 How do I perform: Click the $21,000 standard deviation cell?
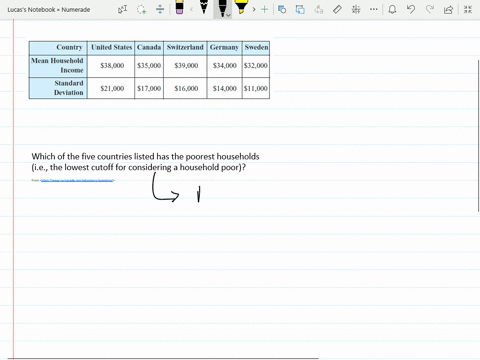click(111, 88)
